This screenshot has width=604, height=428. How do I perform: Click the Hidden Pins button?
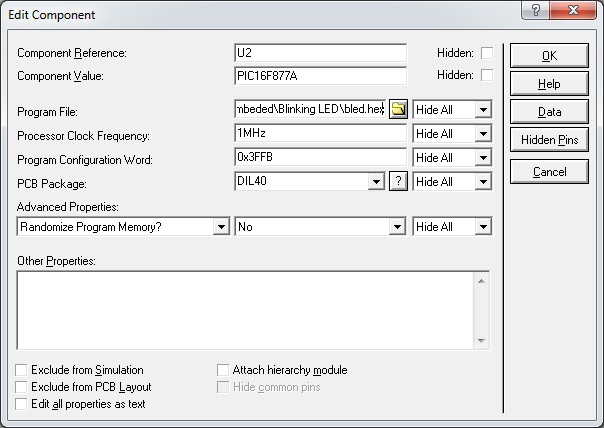pos(549,140)
